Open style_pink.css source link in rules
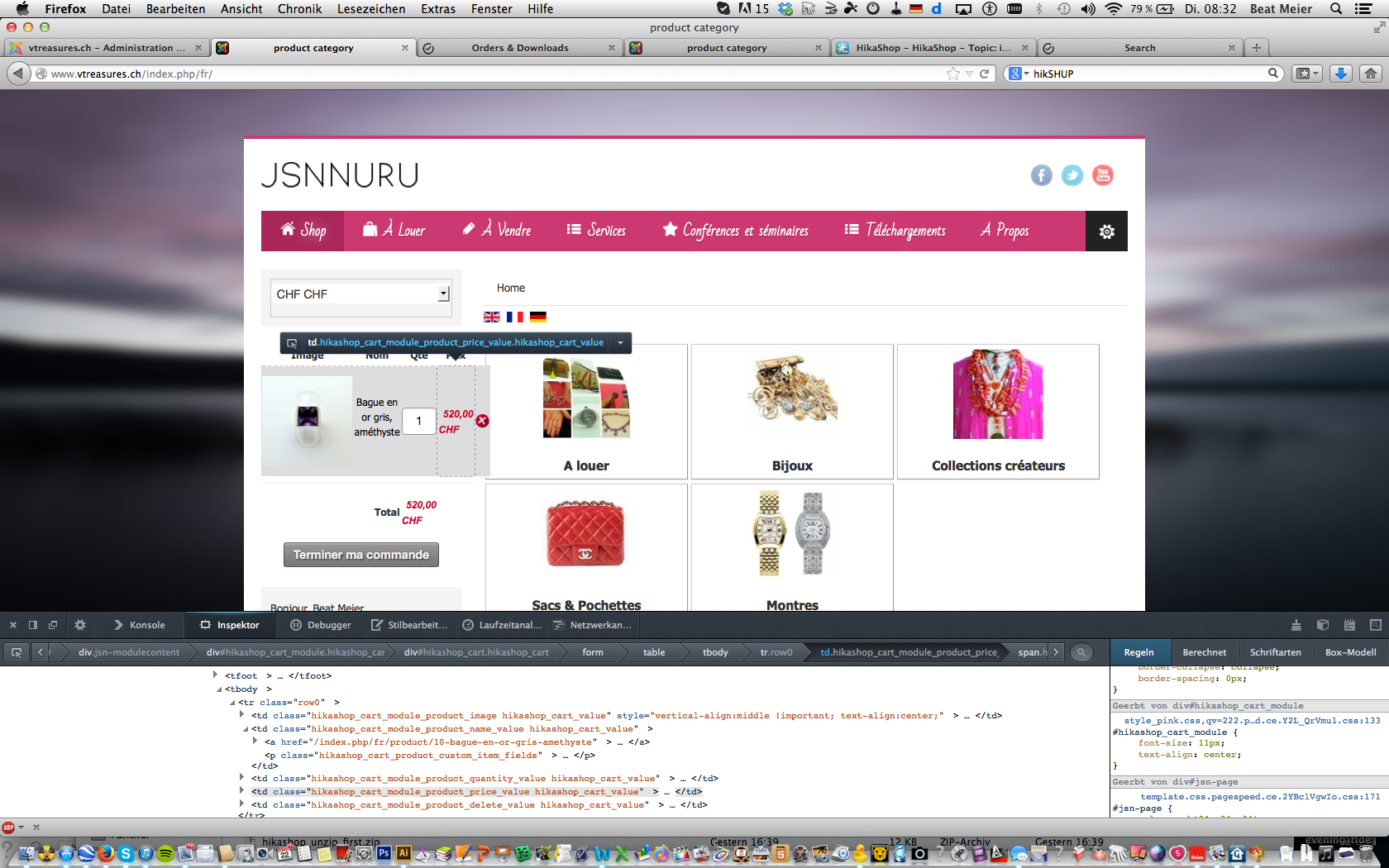The width and height of the screenshot is (1389, 868). point(1252,721)
